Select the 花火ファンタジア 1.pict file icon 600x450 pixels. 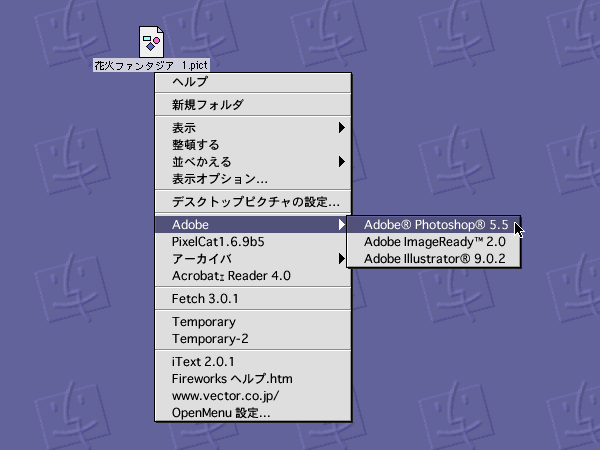click(151, 42)
